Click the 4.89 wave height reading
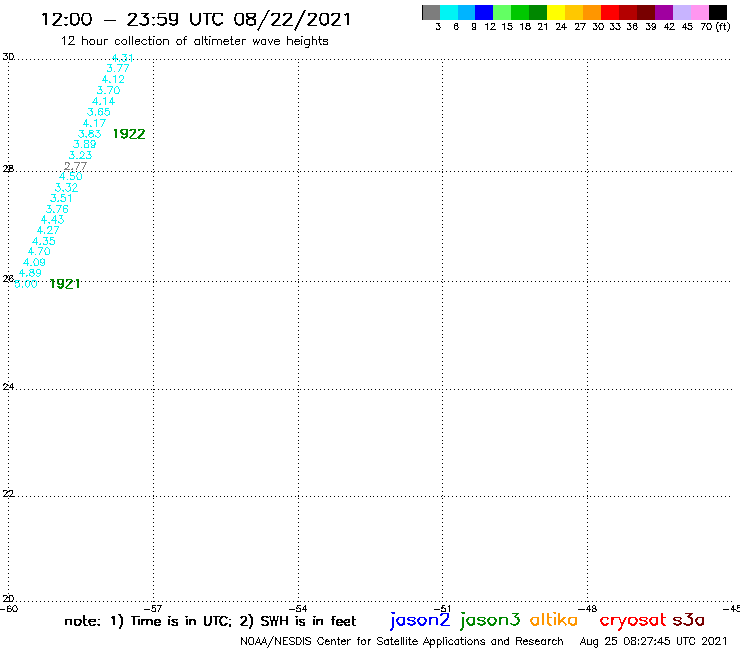This screenshot has height=650, width=740. [x=30, y=273]
